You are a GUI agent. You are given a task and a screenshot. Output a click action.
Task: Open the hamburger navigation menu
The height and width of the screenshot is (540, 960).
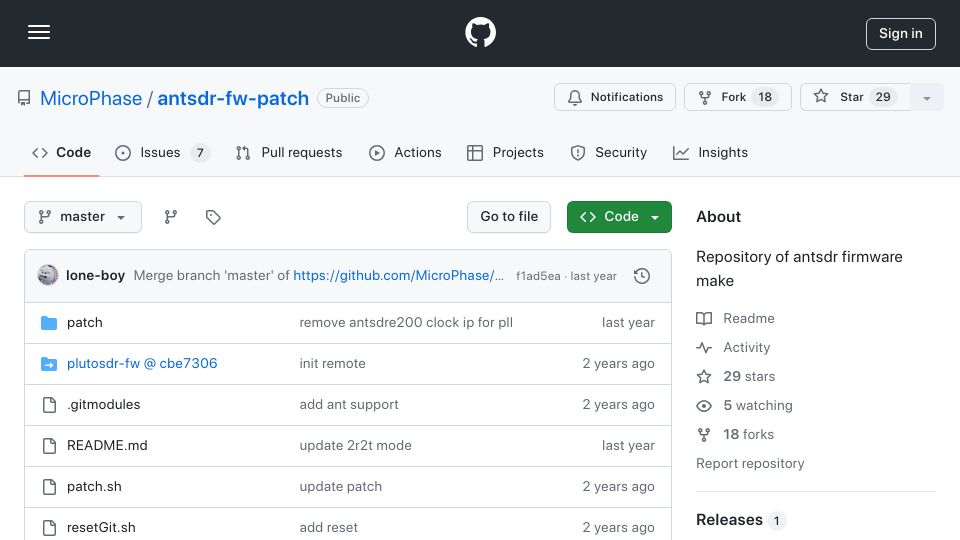(39, 32)
